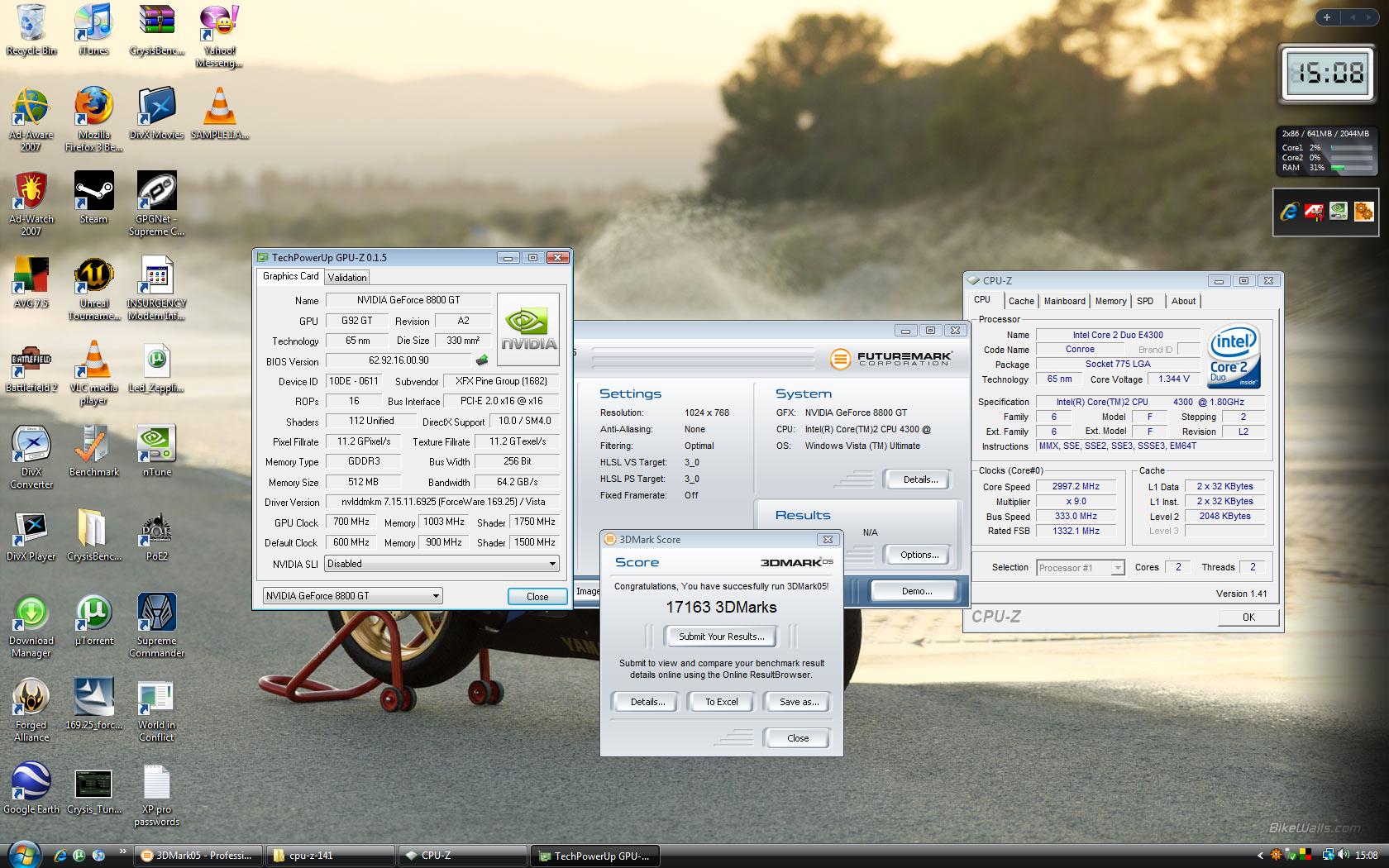Select the Graphics Card tab in GPU-Z

coord(290,276)
